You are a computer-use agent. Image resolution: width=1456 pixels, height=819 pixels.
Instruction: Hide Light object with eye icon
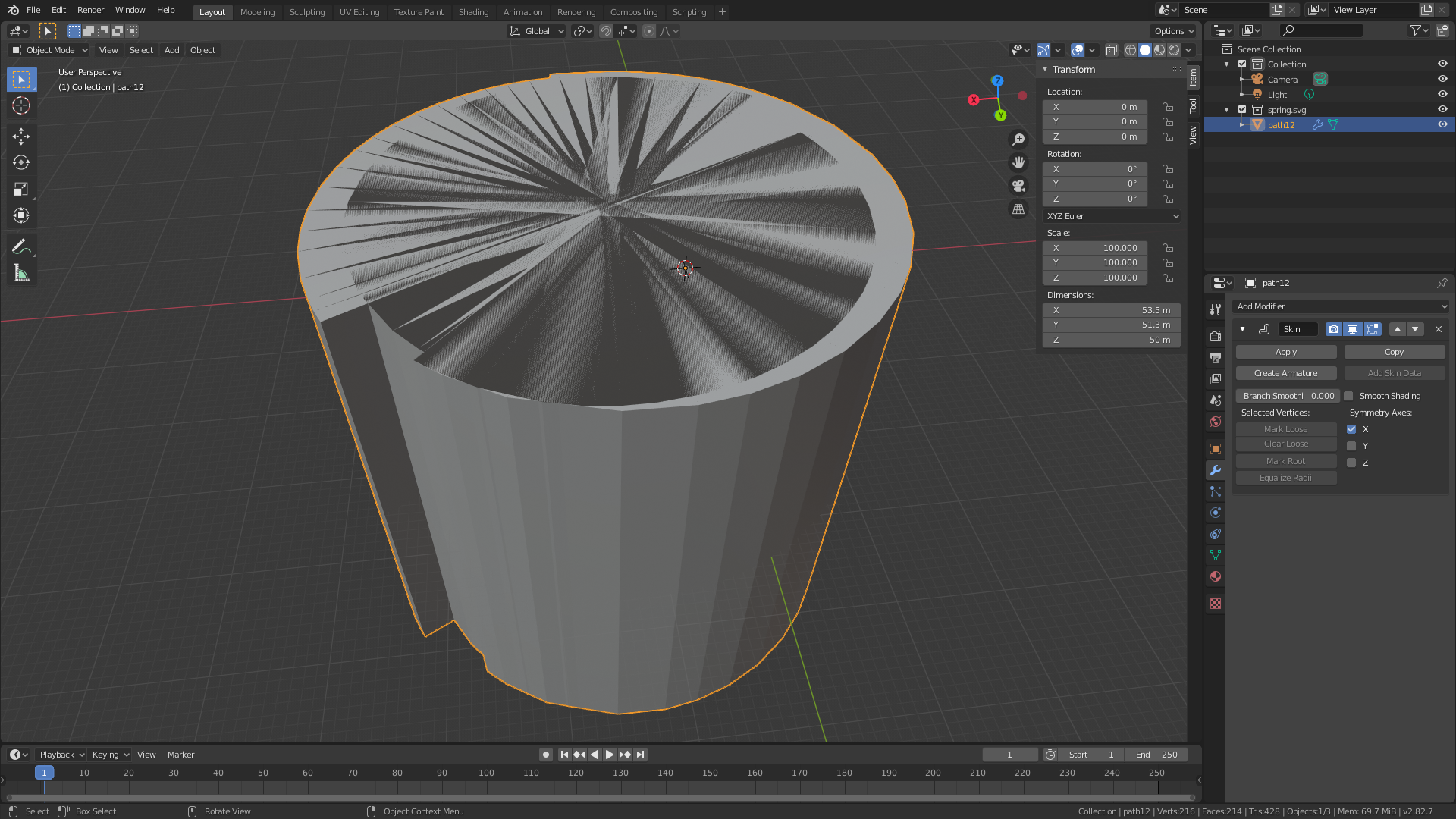tap(1442, 94)
